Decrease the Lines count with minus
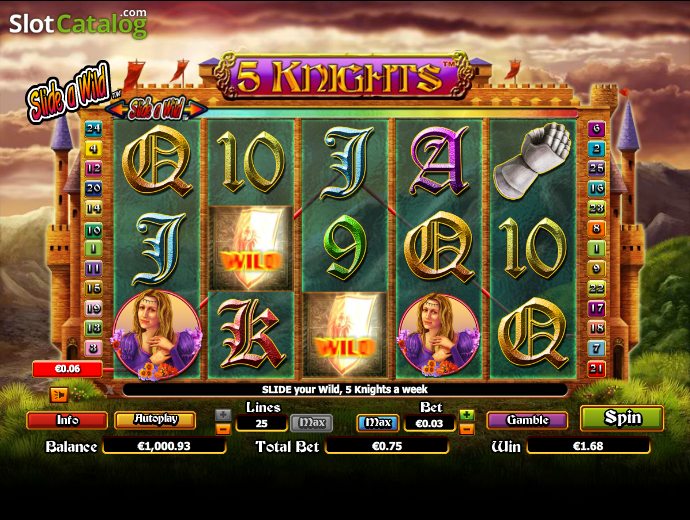Viewport: 690px width, 520px height. [223, 428]
